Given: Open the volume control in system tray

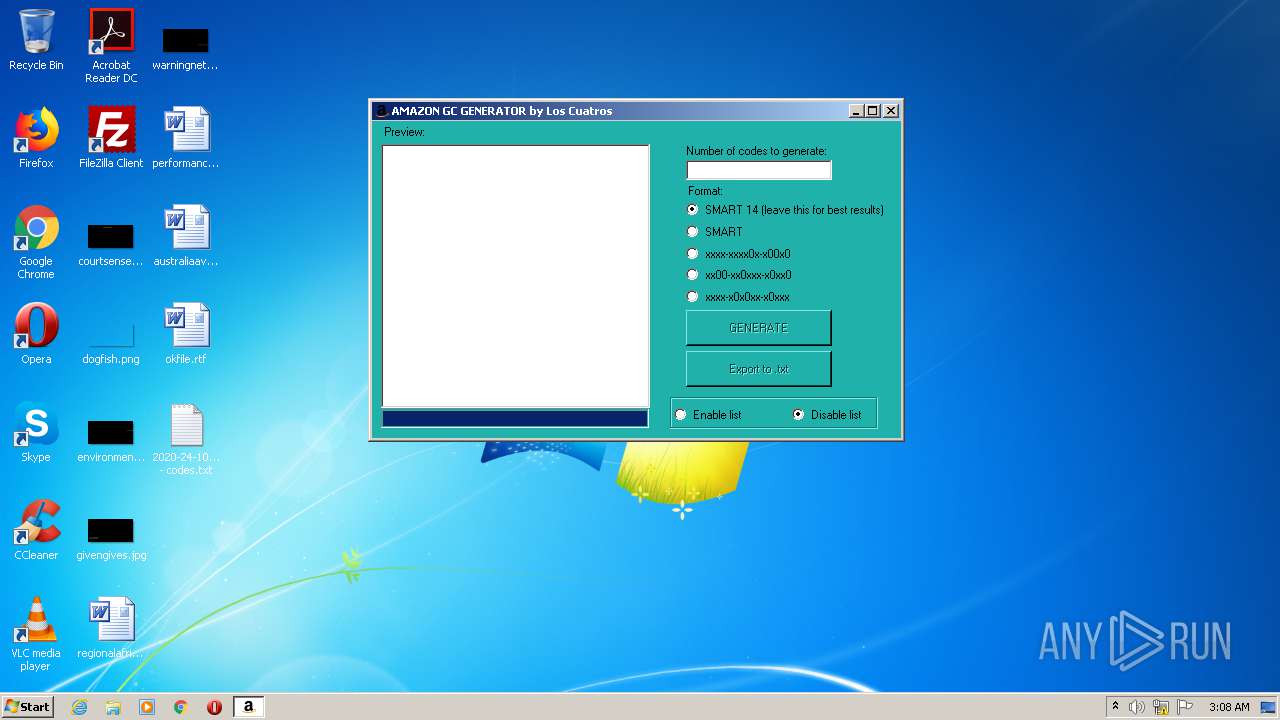Looking at the screenshot, I should (x=1137, y=707).
